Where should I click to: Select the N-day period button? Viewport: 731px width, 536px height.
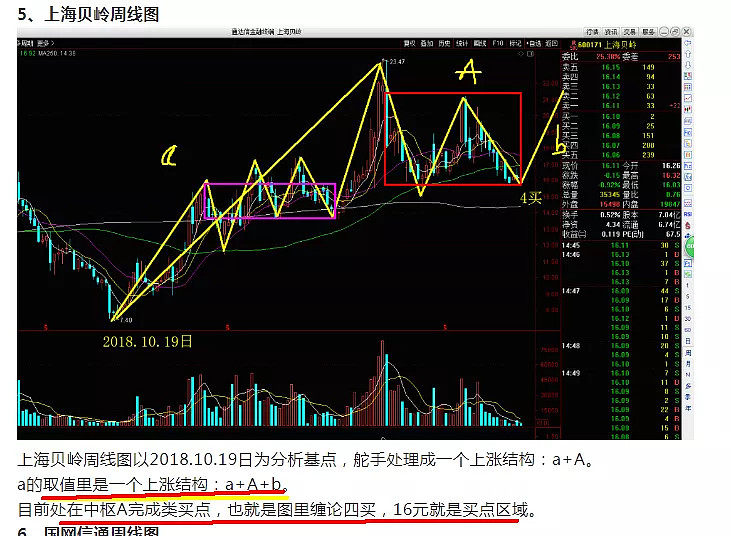click(688, 374)
